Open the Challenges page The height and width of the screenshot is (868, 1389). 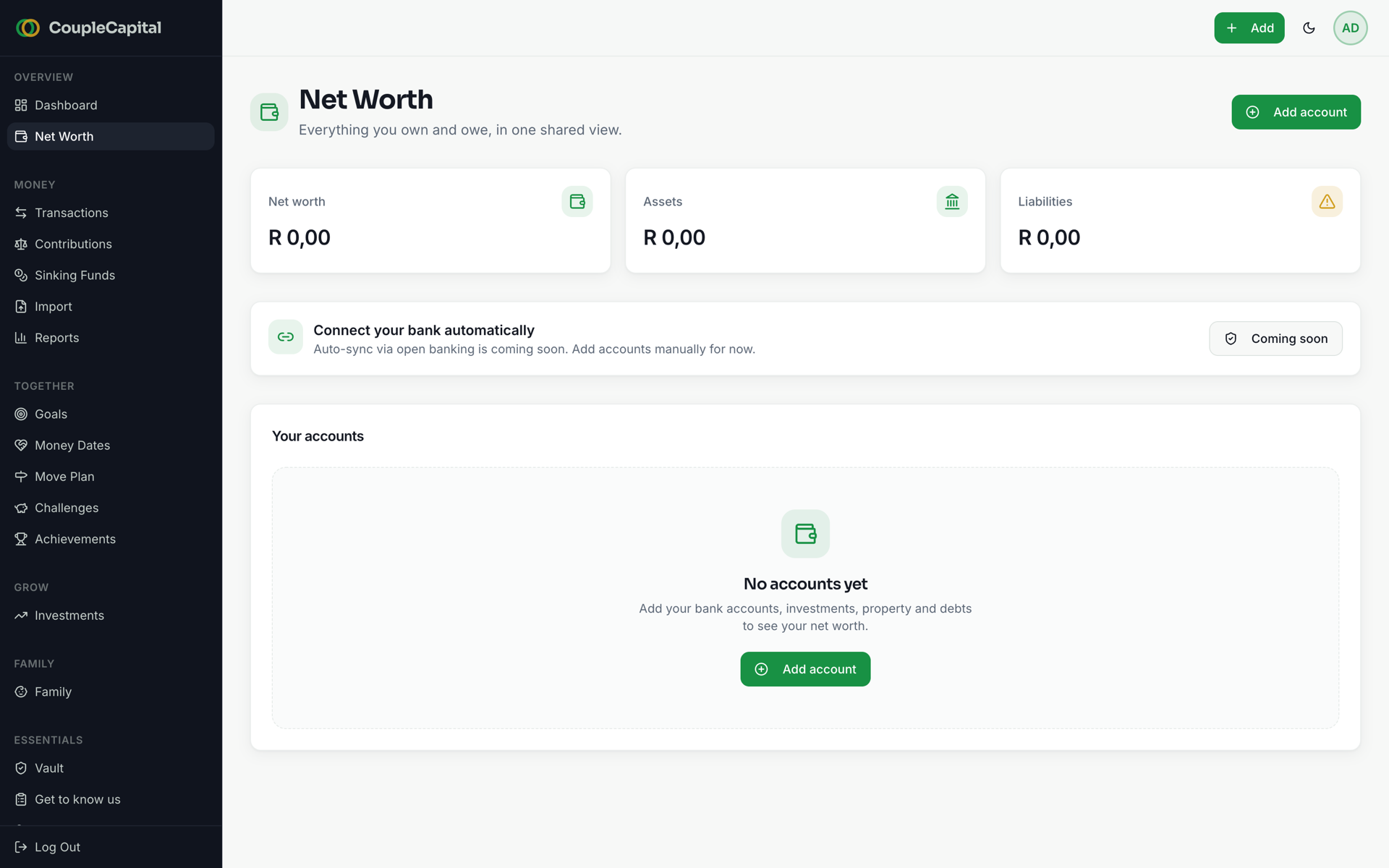point(111,508)
